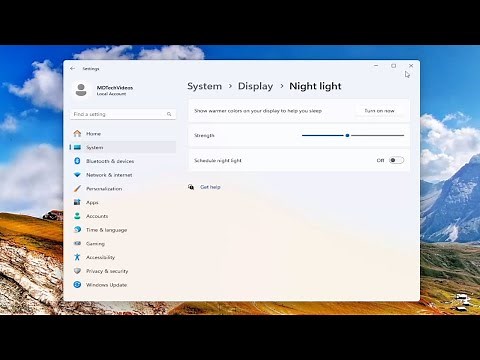Click the Apps icon

pyautogui.click(x=77, y=202)
